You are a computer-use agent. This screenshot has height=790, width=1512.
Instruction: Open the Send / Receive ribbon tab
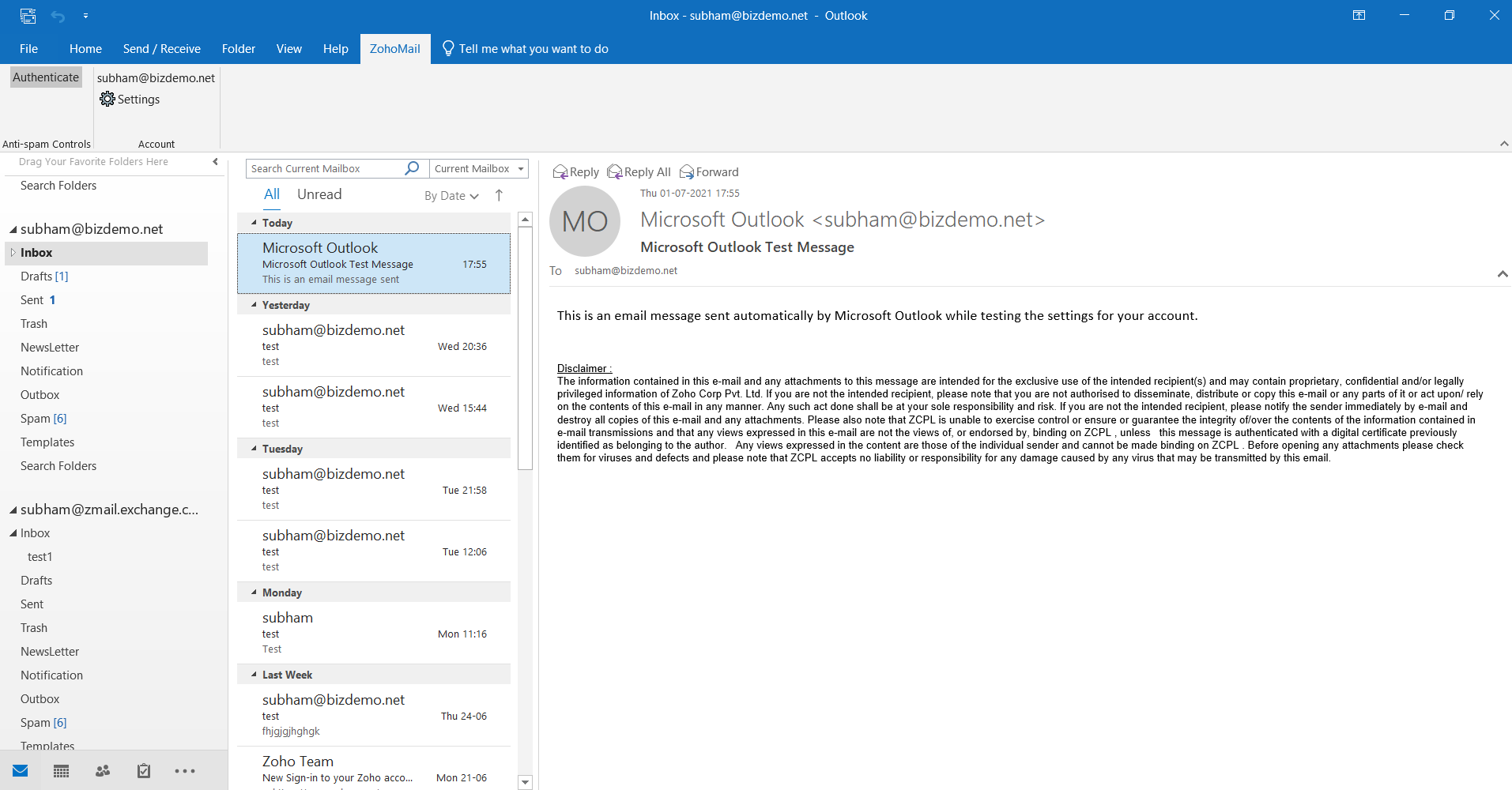(161, 49)
